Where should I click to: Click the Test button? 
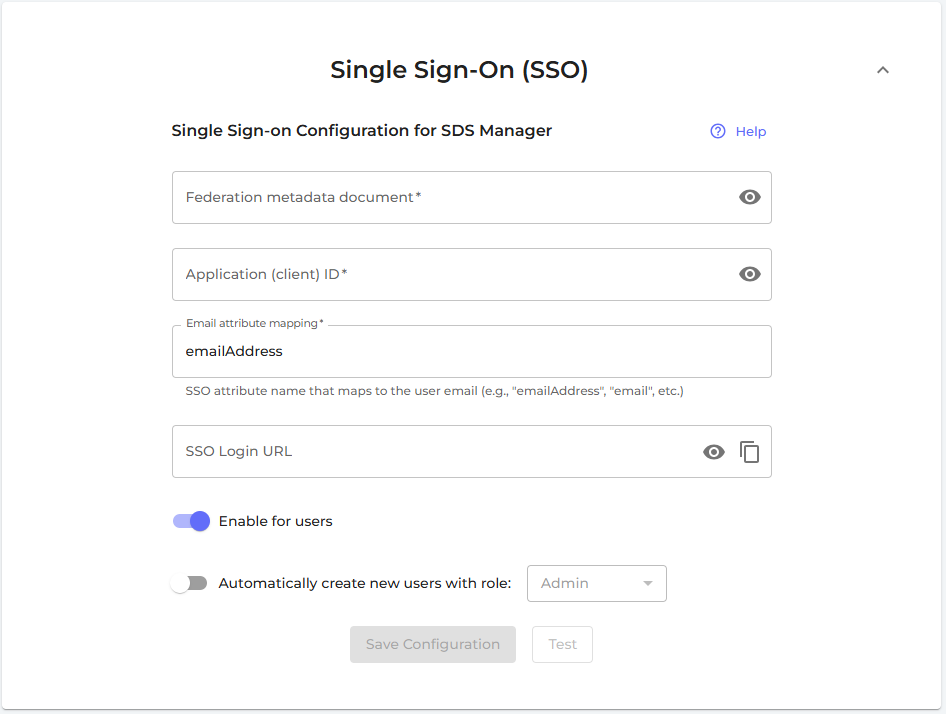562,645
